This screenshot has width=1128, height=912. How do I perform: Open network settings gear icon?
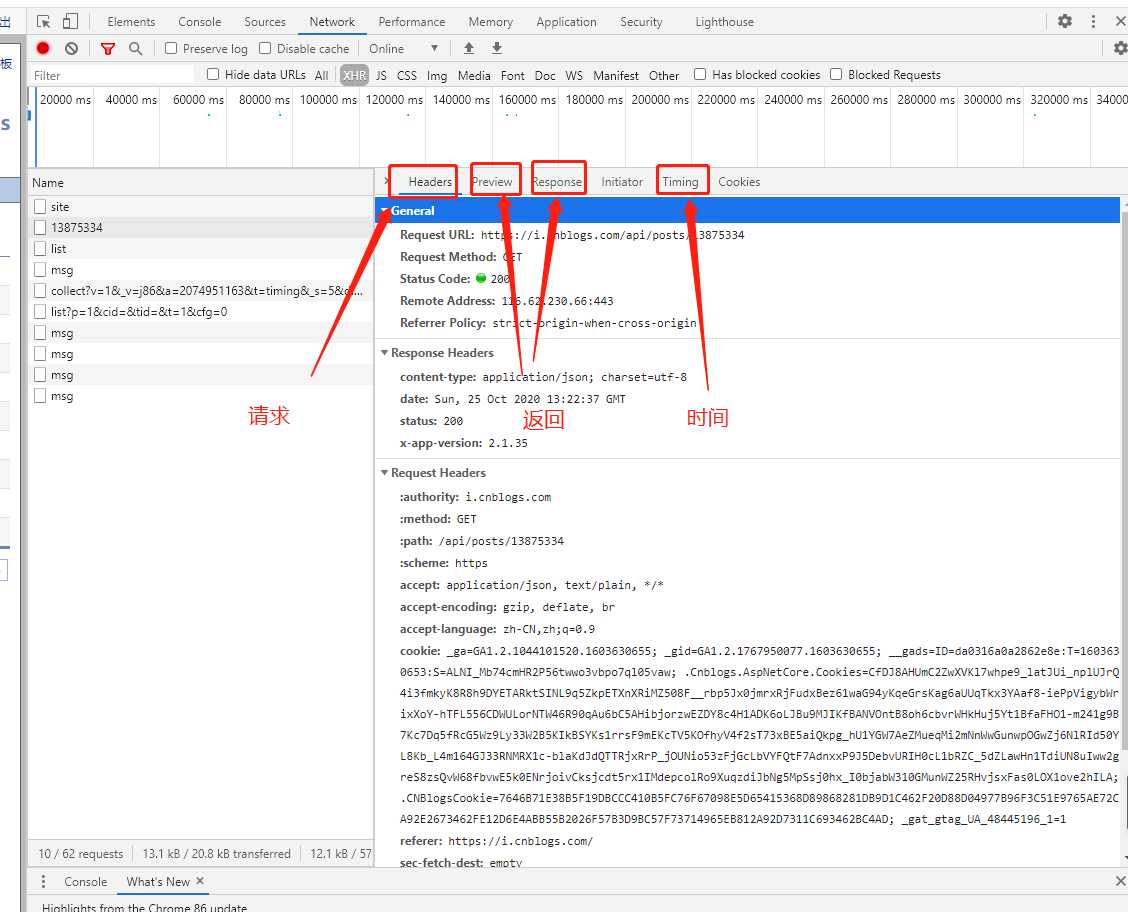pyautogui.click(x=1120, y=48)
